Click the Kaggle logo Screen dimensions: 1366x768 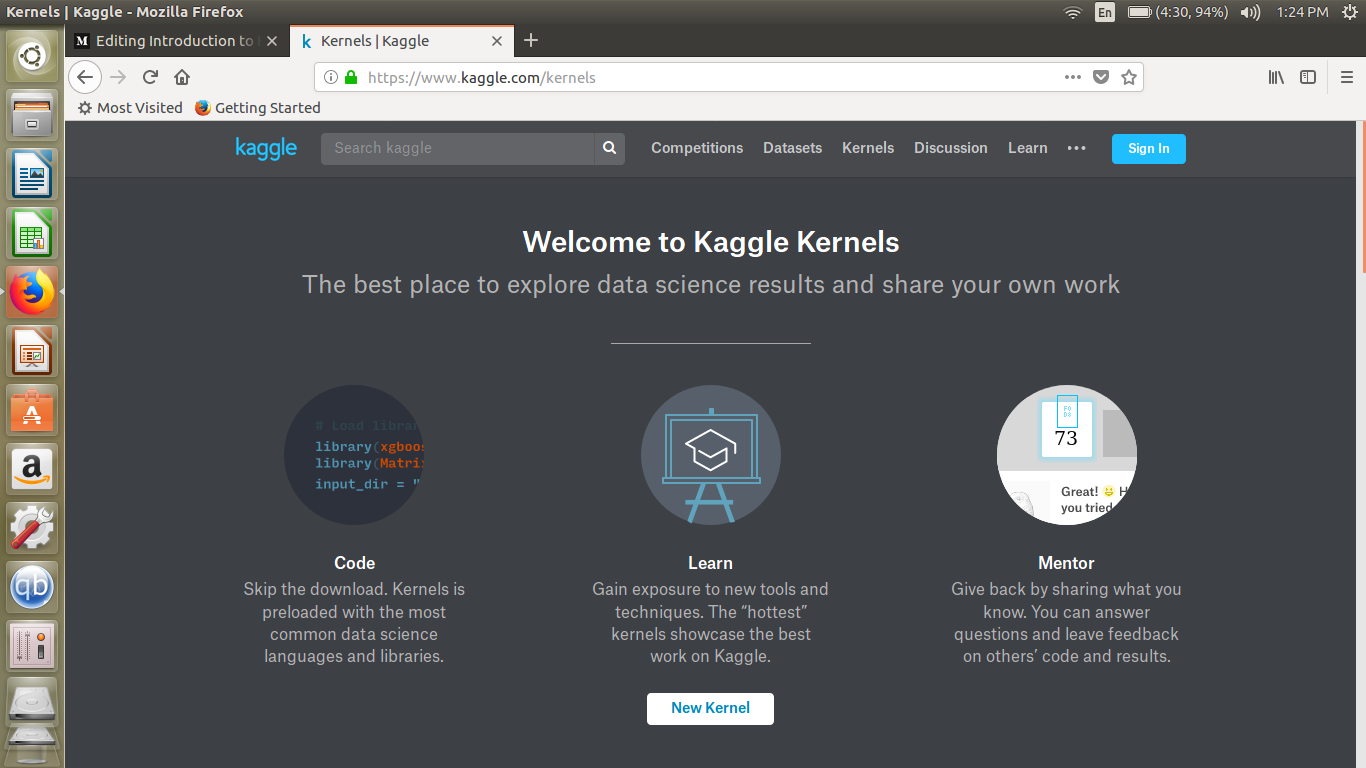266,148
